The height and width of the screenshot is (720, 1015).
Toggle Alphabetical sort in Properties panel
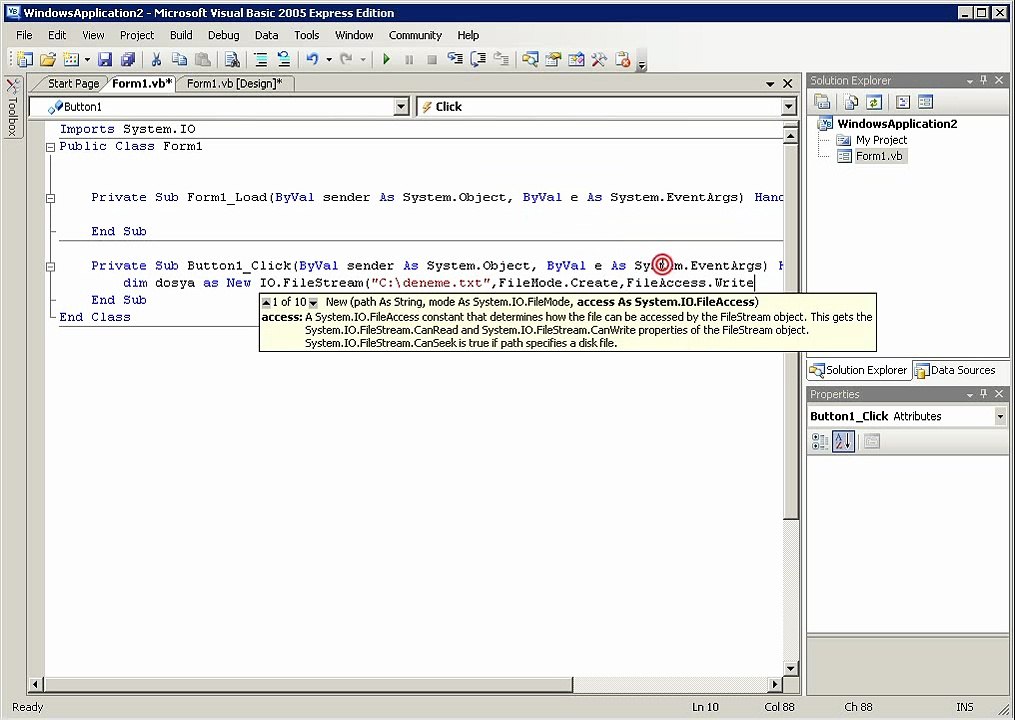tap(843, 442)
